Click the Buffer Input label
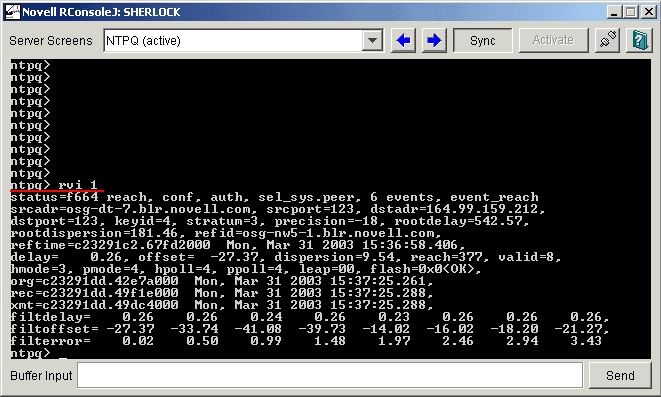The height and width of the screenshot is (397, 661). pyautogui.click(x=41, y=375)
